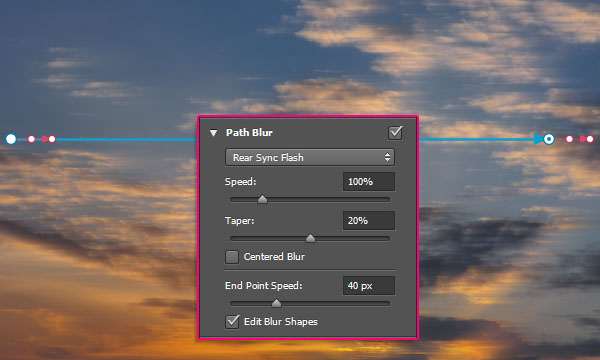The width and height of the screenshot is (600, 360).
Task: Select the blue end point circle with arrow
Action: (x=549, y=139)
